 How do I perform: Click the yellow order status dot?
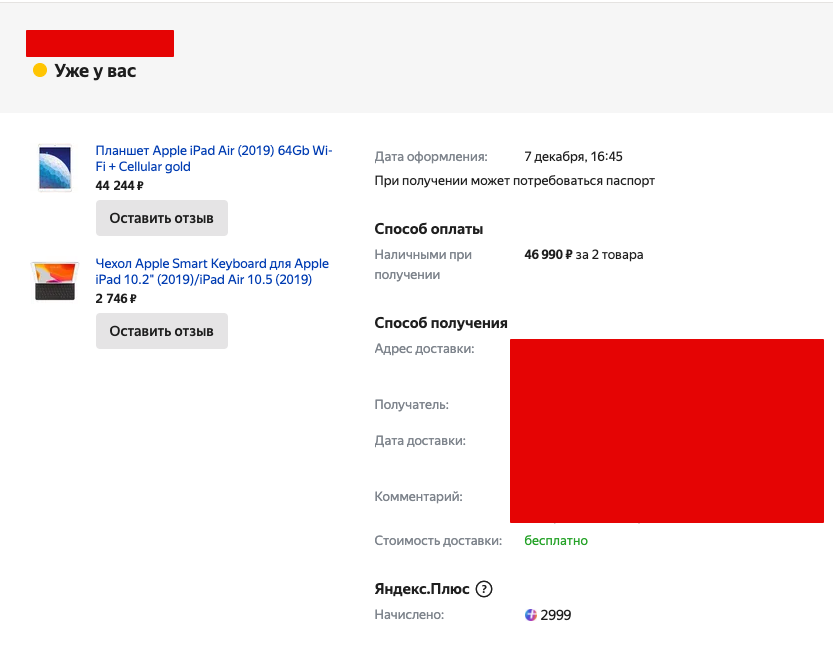40,70
